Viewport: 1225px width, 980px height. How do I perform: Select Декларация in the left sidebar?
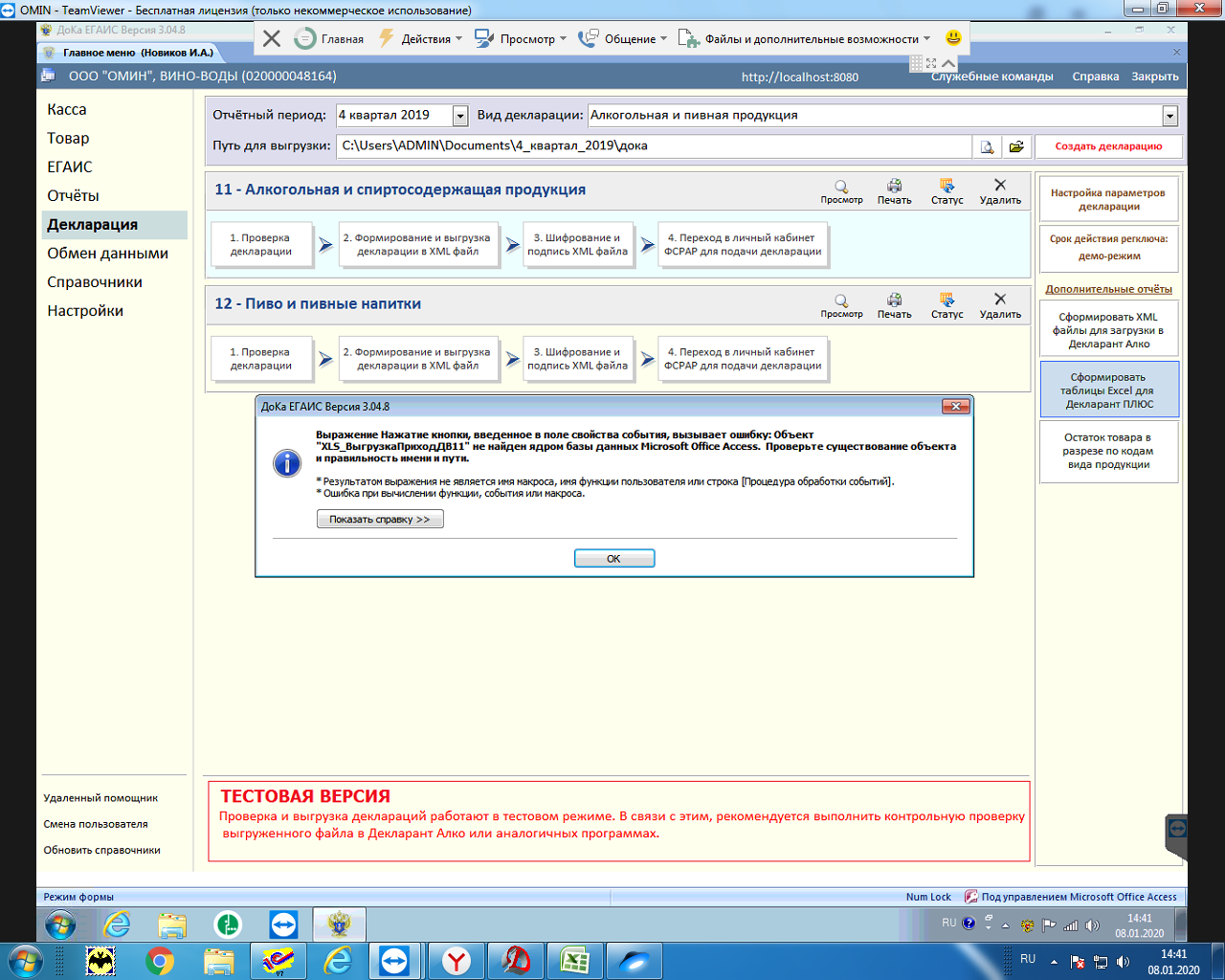(x=93, y=225)
